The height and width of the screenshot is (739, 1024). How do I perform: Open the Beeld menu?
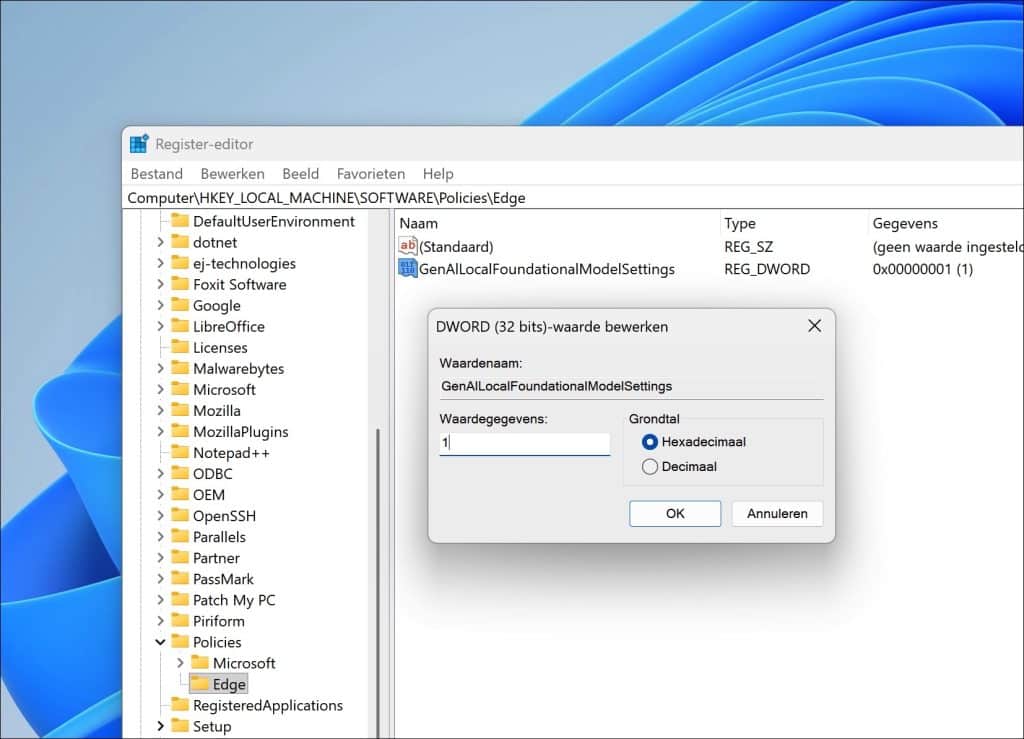coord(300,174)
